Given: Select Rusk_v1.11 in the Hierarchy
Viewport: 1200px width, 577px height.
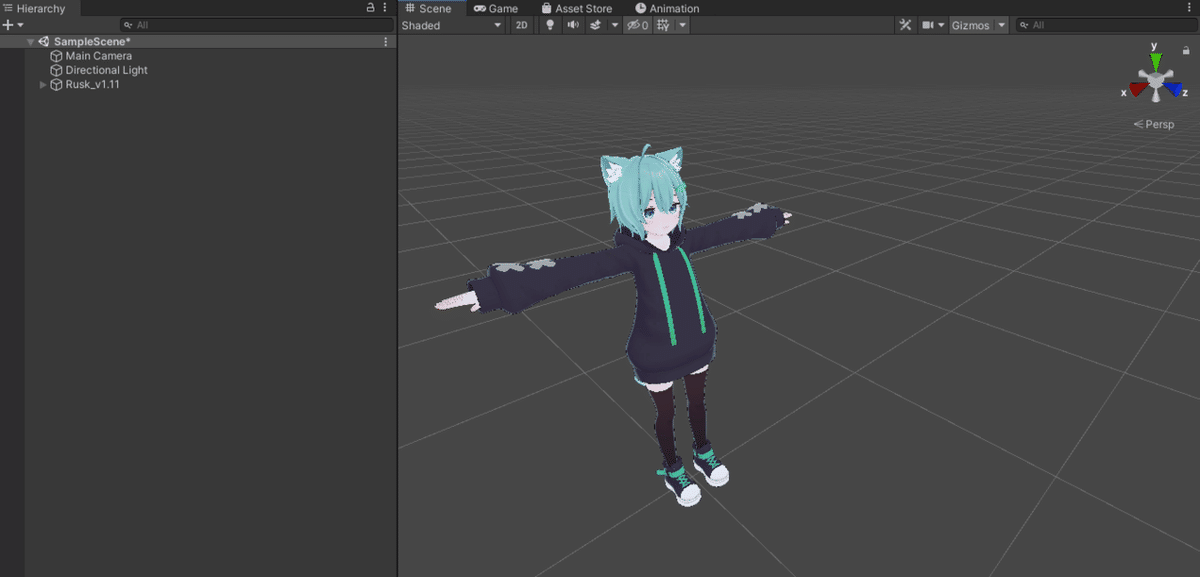Looking at the screenshot, I should 93,84.
